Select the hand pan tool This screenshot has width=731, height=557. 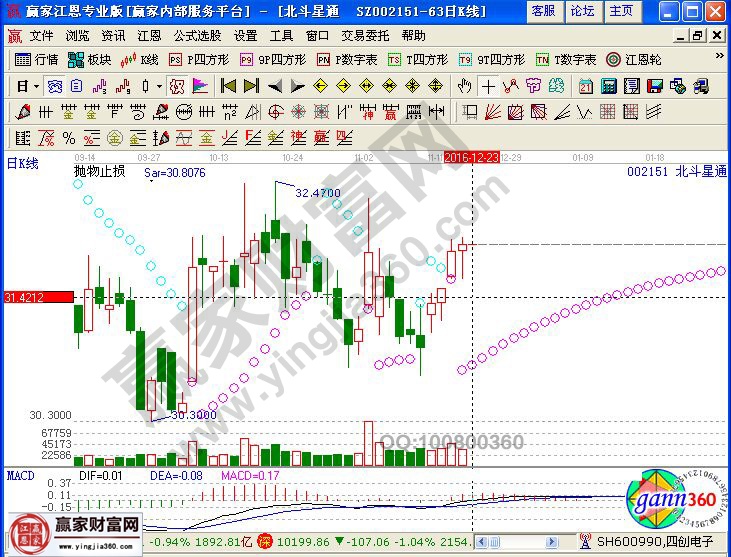coord(464,85)
